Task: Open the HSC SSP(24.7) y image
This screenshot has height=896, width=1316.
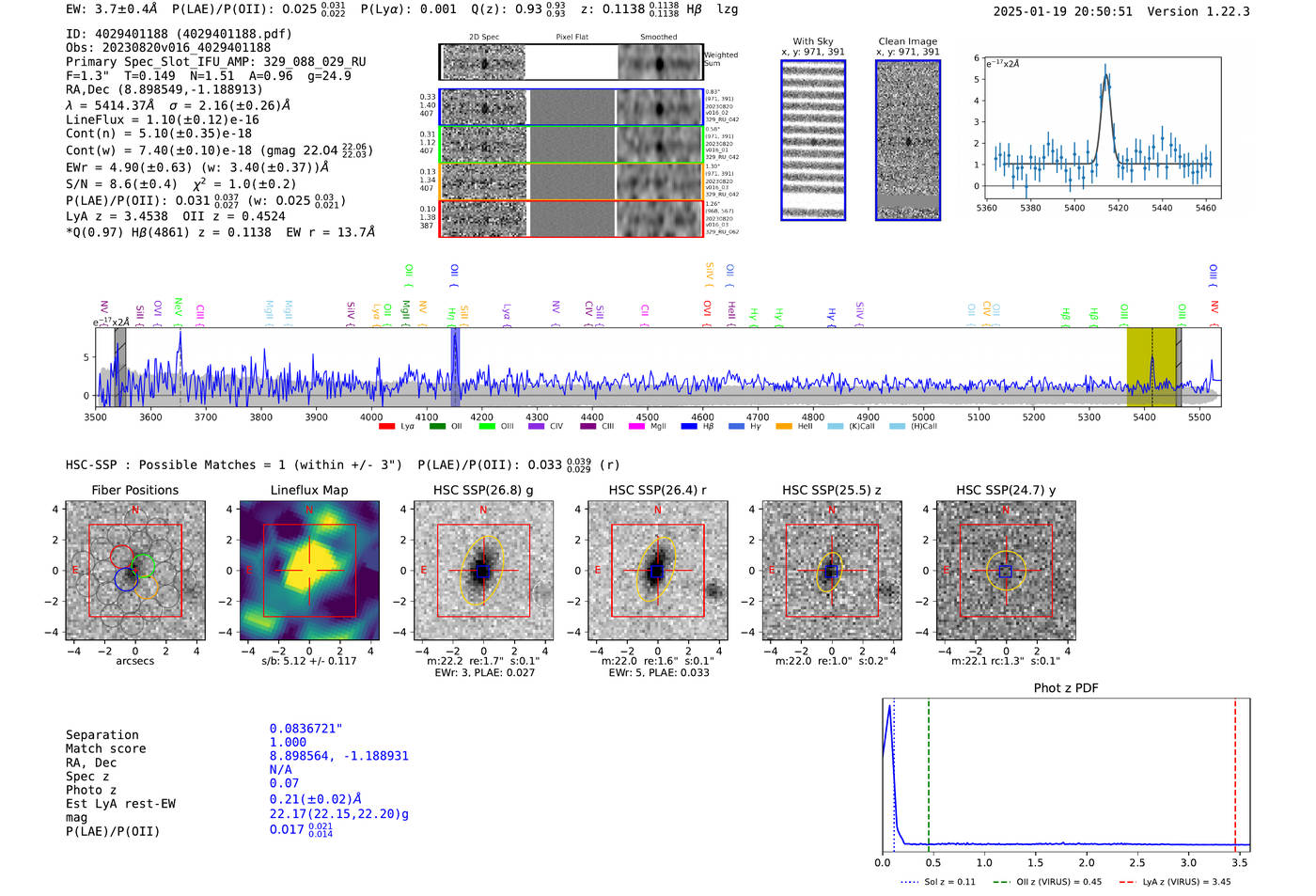Action: click(1006, 571)
